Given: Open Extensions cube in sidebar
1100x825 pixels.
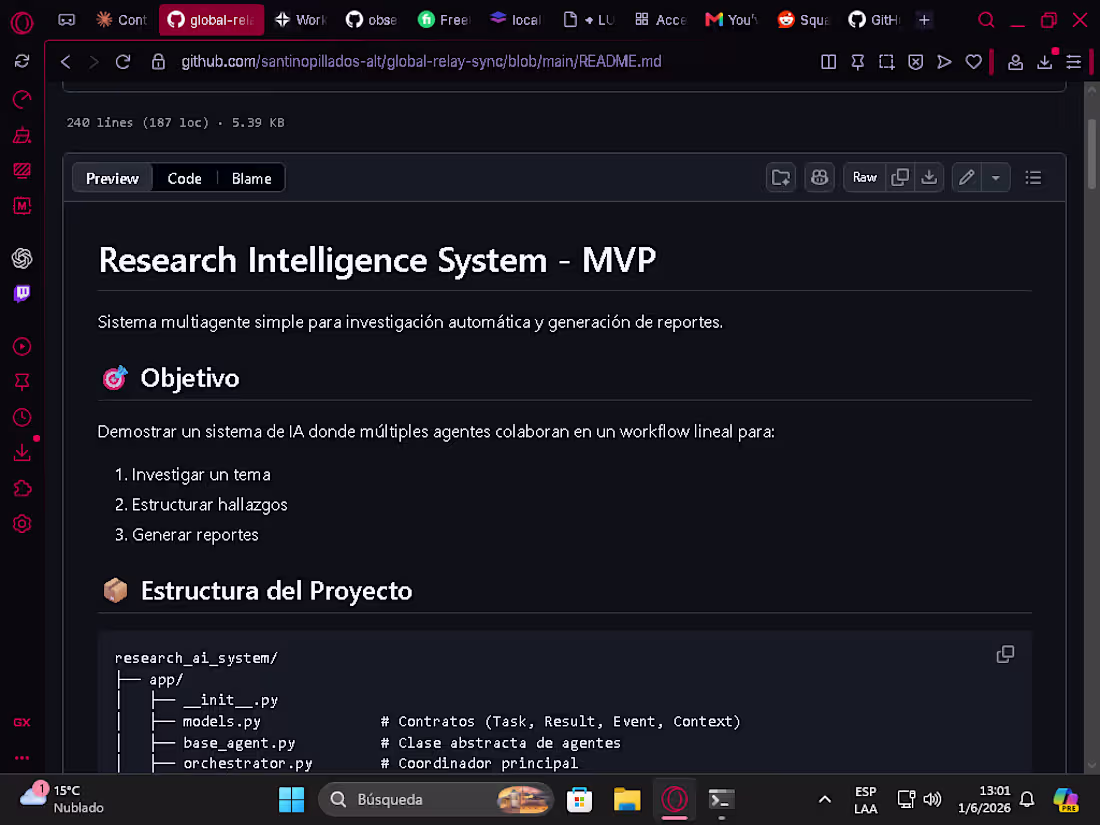Looking at the screenshot, I should 22,488.
